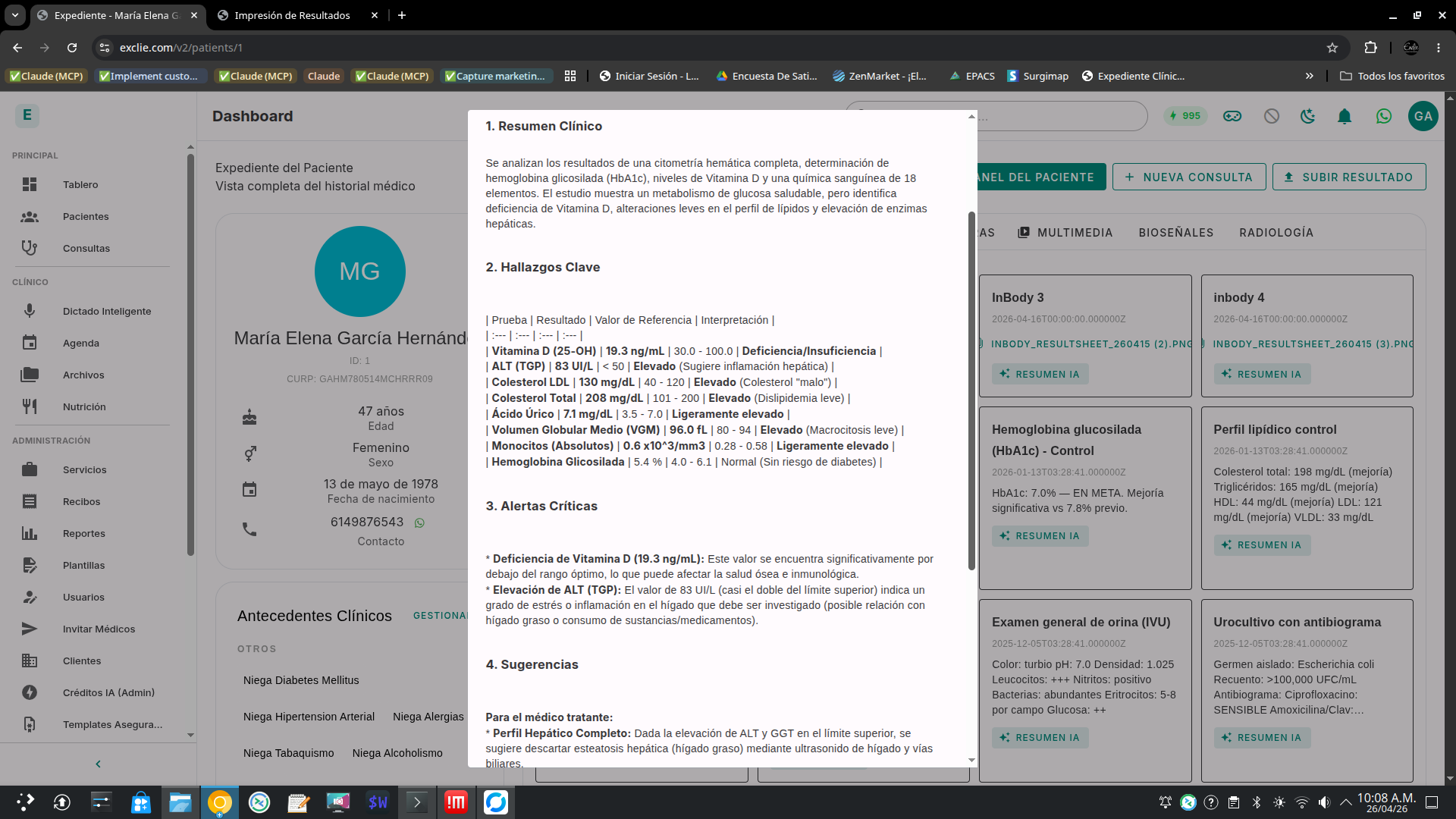This screenshot has height=819, width=1456.
Task: Click the NUEVA CONSULTA button
Action: (x=1188, y=177)
